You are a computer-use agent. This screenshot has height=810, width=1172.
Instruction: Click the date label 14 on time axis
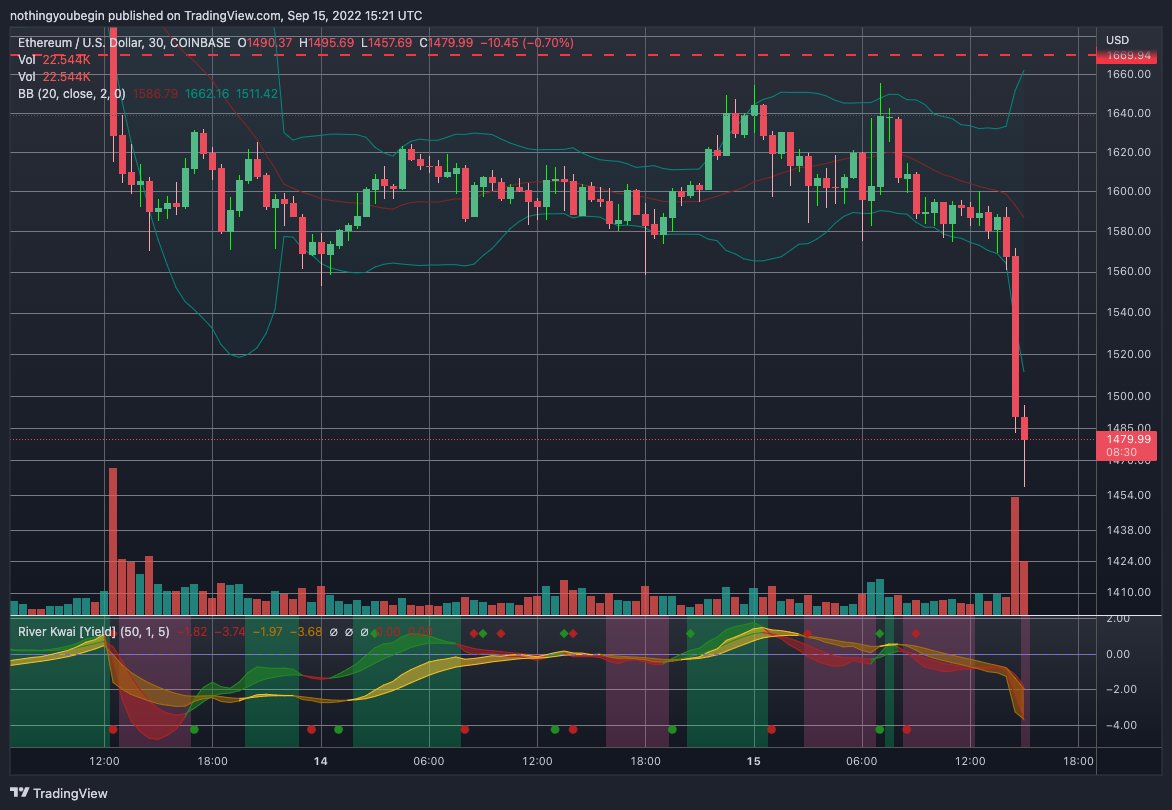pos(321,761)
